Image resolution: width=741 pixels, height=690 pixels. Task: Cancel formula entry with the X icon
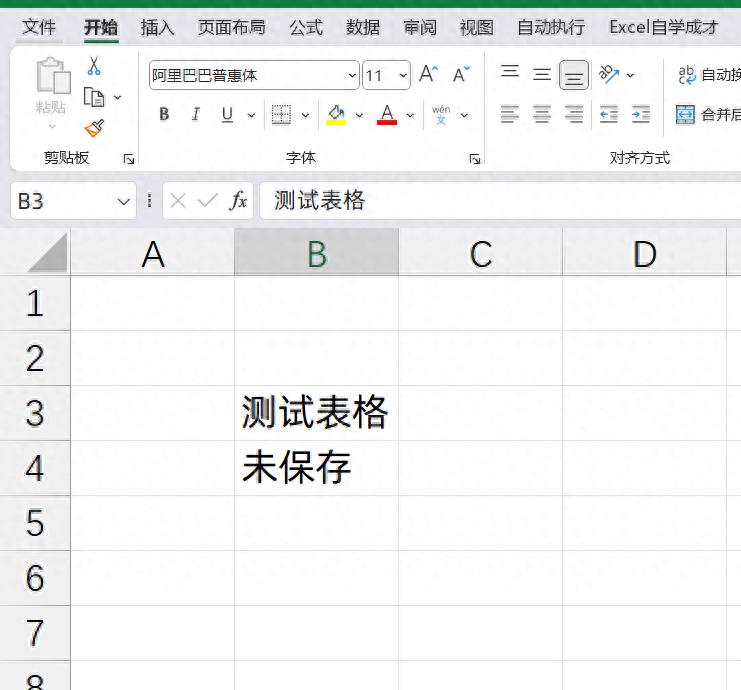[178, 201]
